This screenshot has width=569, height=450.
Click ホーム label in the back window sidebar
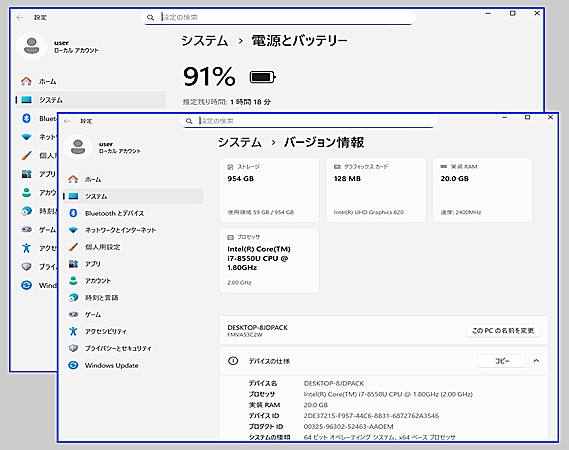pos(48,82)
